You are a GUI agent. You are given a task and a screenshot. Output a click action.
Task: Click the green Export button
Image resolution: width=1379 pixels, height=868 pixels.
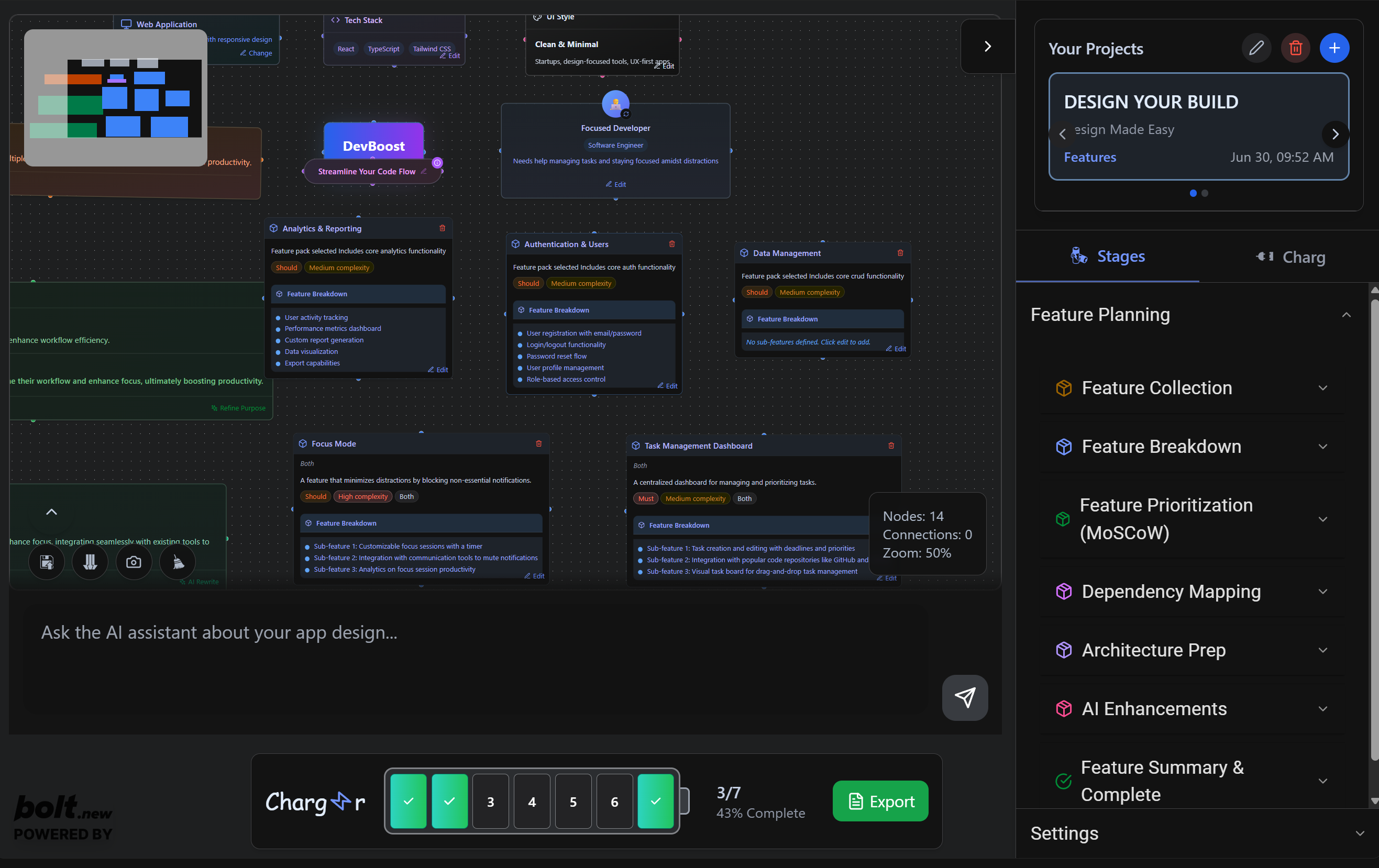(880, 801)
